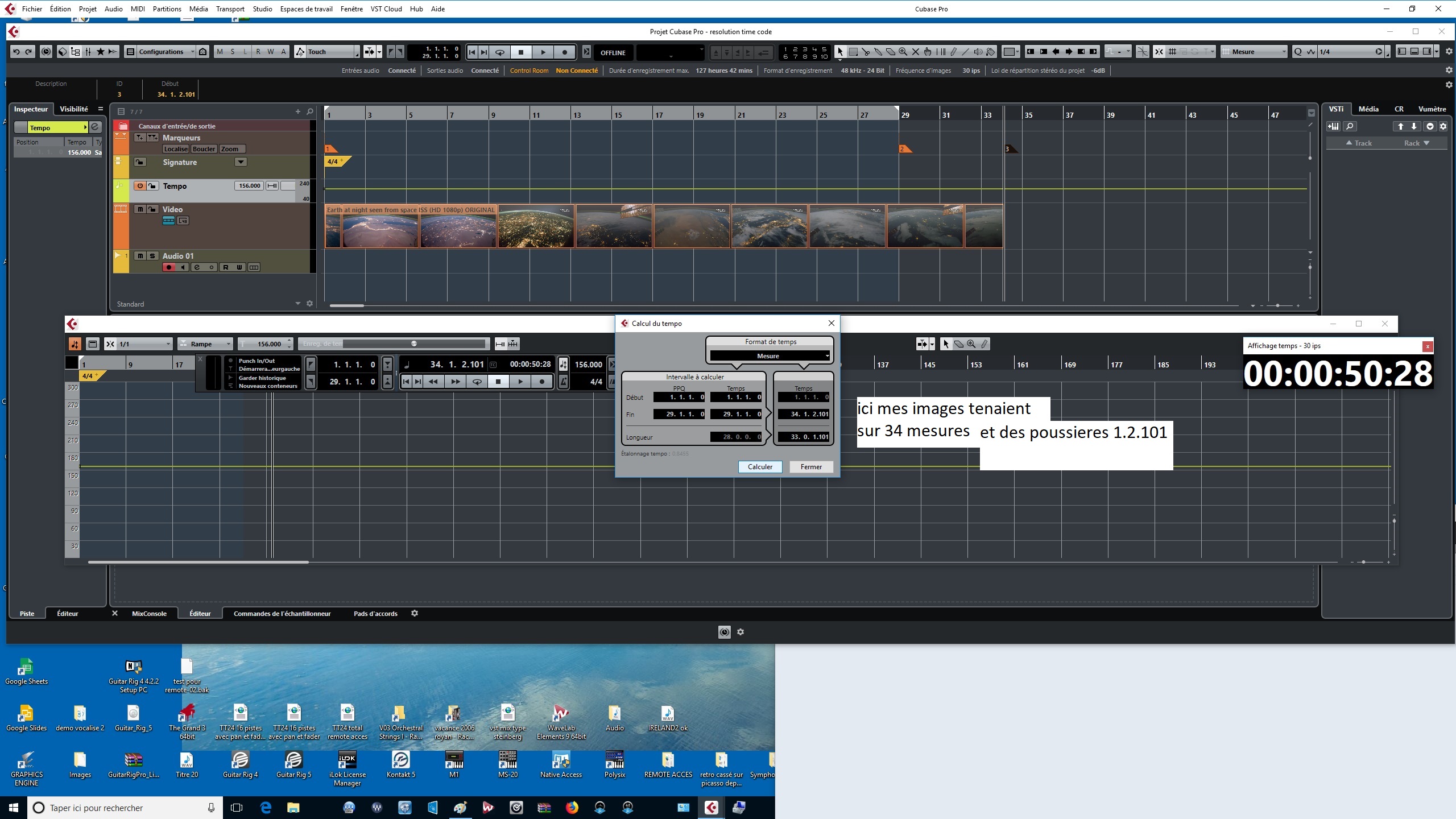This screenshot has height=819, width=1456.
Task: Toggle record enable on Audio 01 track
Action: click(x=169, y=267)
